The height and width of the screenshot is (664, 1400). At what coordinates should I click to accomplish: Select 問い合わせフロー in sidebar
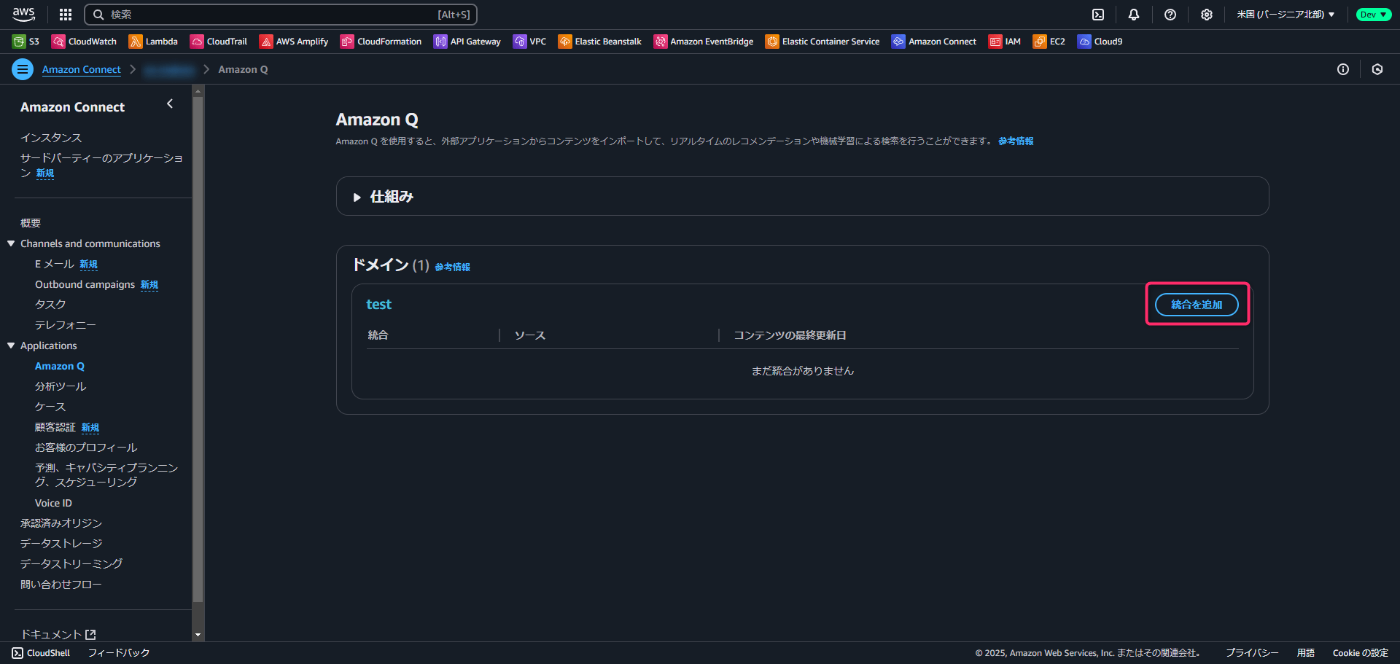click(61, 584)
